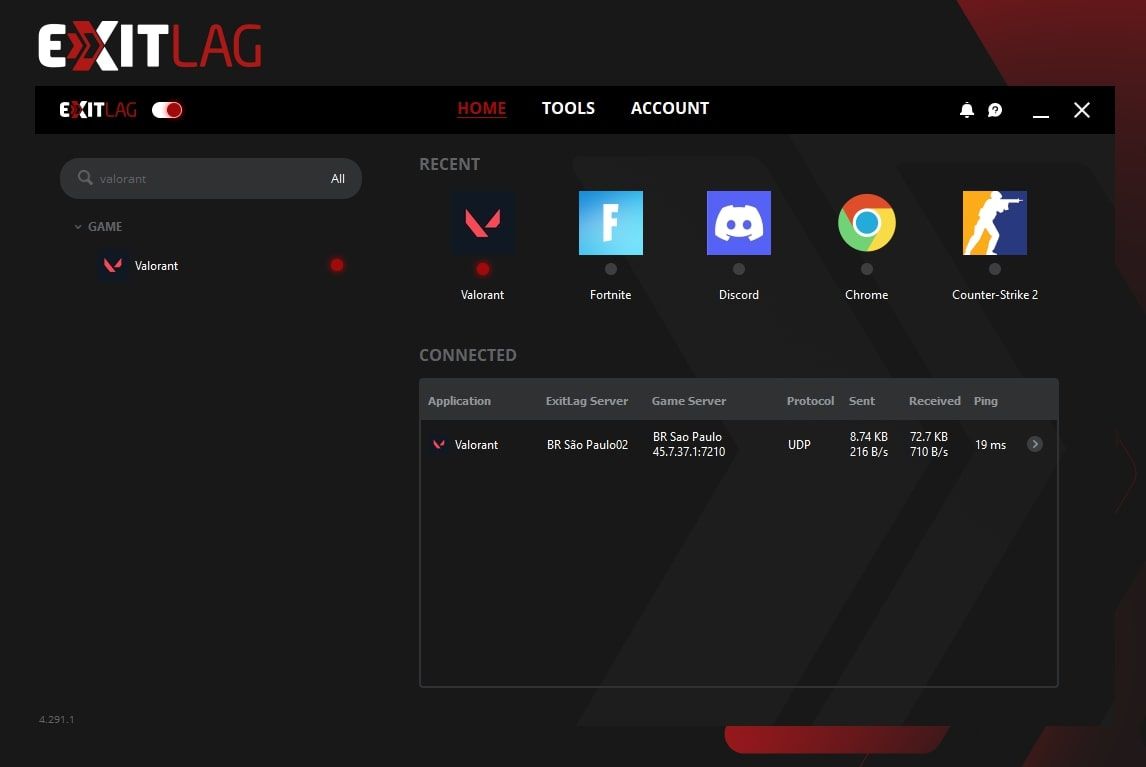Open the support chat icon
The width and height of the screenshot is (1146, 767).
[995, 110]
